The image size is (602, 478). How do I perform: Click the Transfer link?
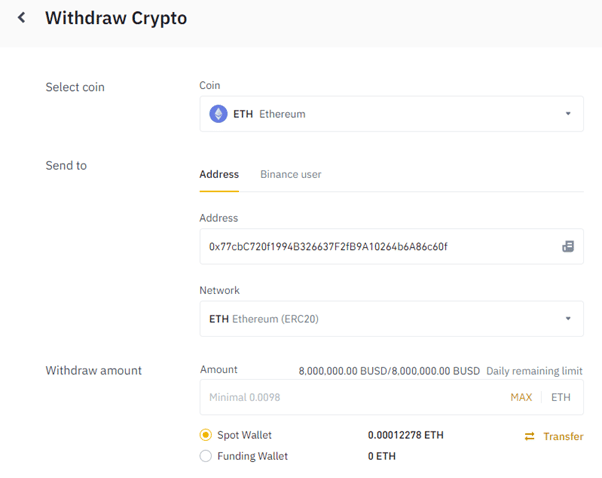click(x=563, y=436)
